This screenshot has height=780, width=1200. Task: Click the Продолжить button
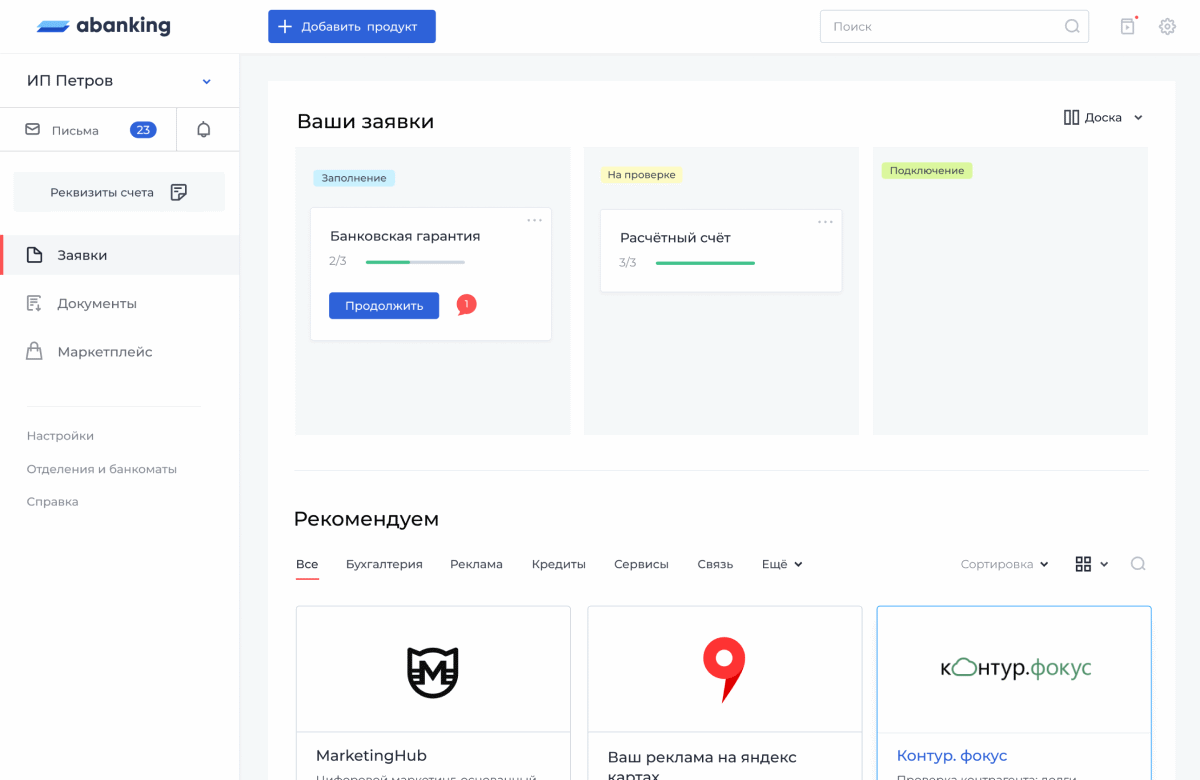(x=384, y=306)
